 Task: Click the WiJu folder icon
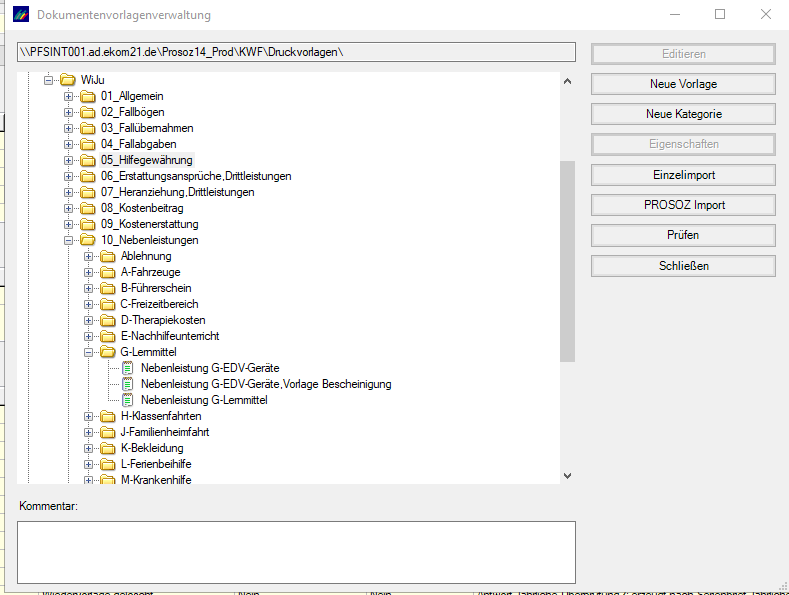click(68, 80)
